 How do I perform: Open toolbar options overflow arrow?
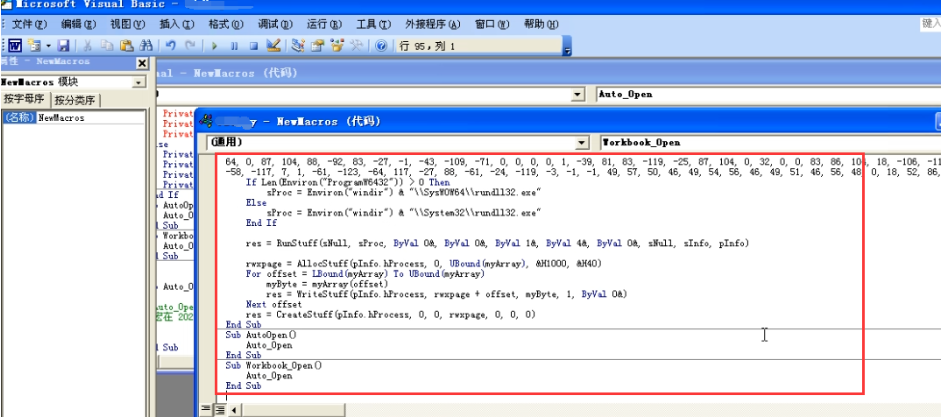[x=568, y=47]
